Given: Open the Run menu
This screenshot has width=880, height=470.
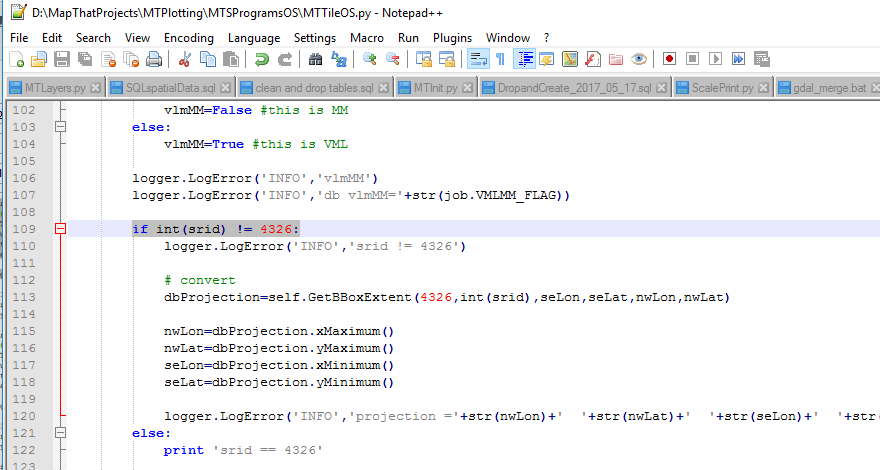Looking at the screenshot, I should click(408, 38).
